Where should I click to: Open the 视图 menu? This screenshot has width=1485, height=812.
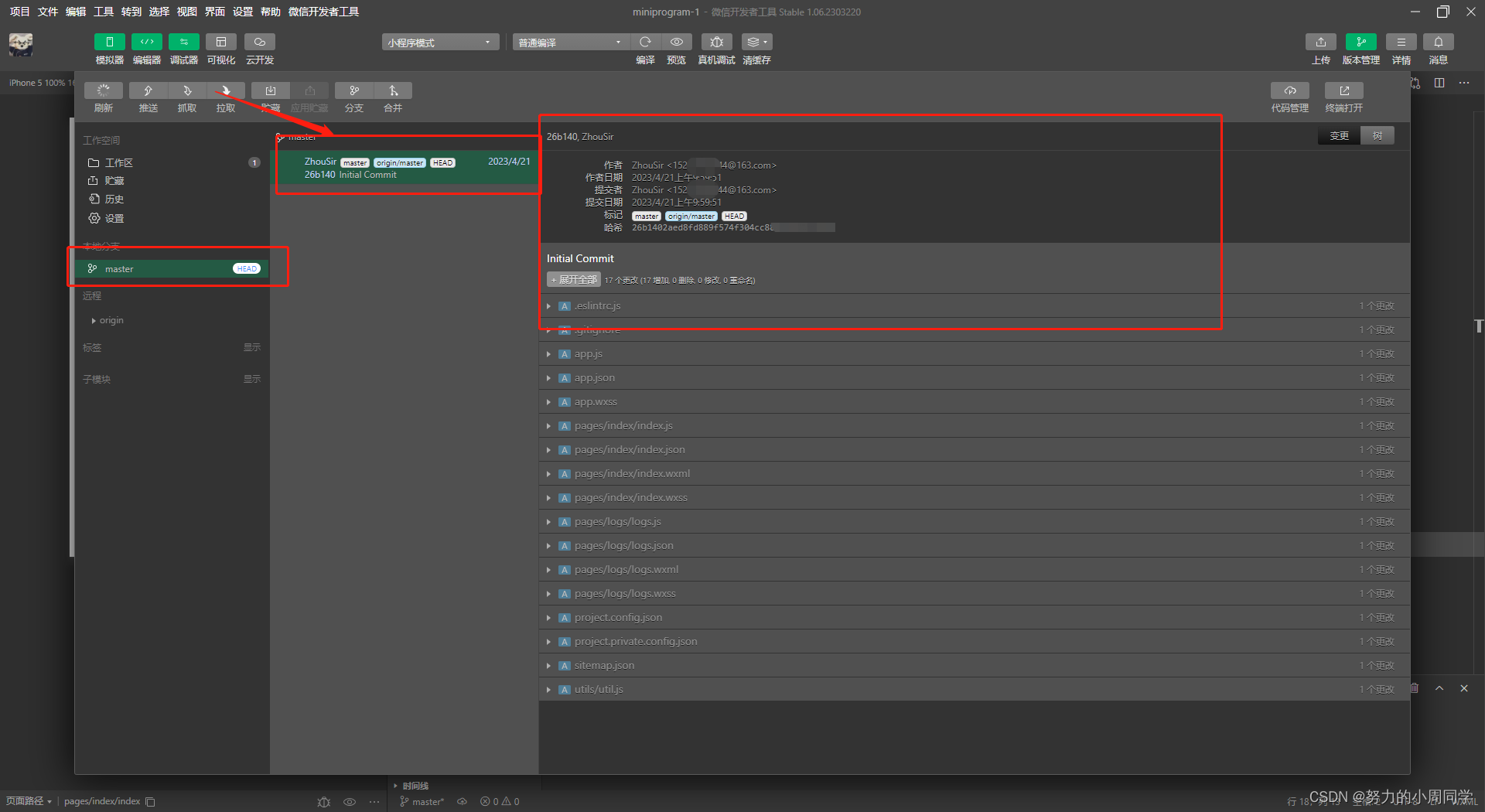187,12
